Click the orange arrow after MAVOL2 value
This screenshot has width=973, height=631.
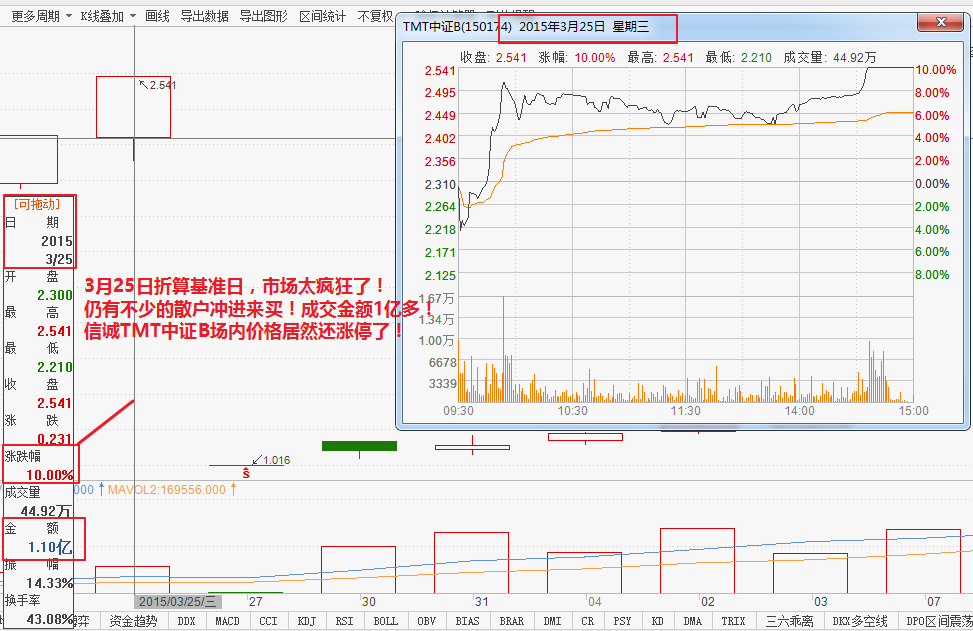pos(233,490)
